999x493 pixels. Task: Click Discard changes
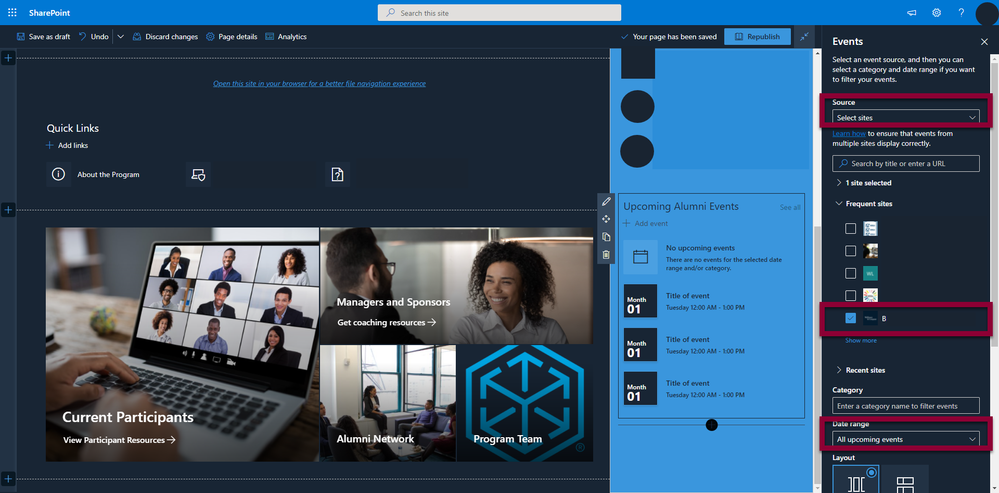[165, 37]
